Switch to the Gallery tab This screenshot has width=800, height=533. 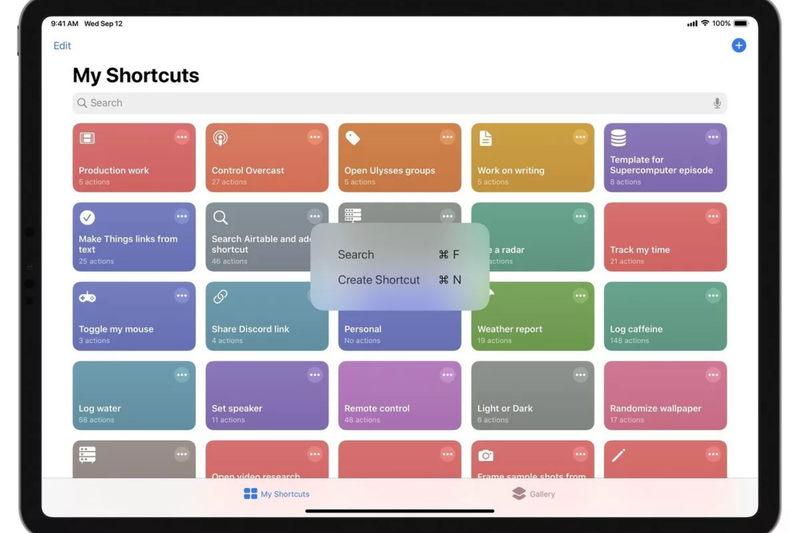click(533, 494)
